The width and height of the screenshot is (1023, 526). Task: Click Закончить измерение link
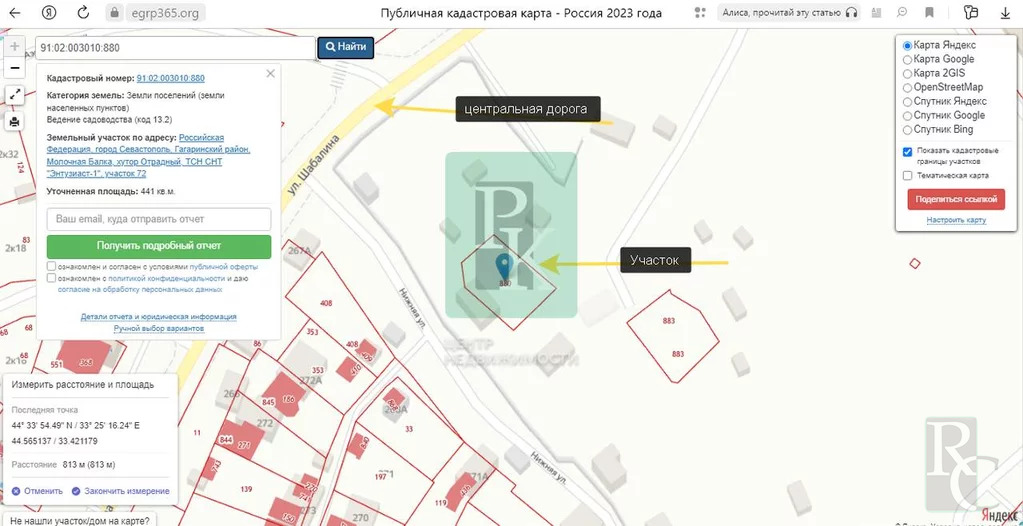pyautogui.click(x=121, y=491)
